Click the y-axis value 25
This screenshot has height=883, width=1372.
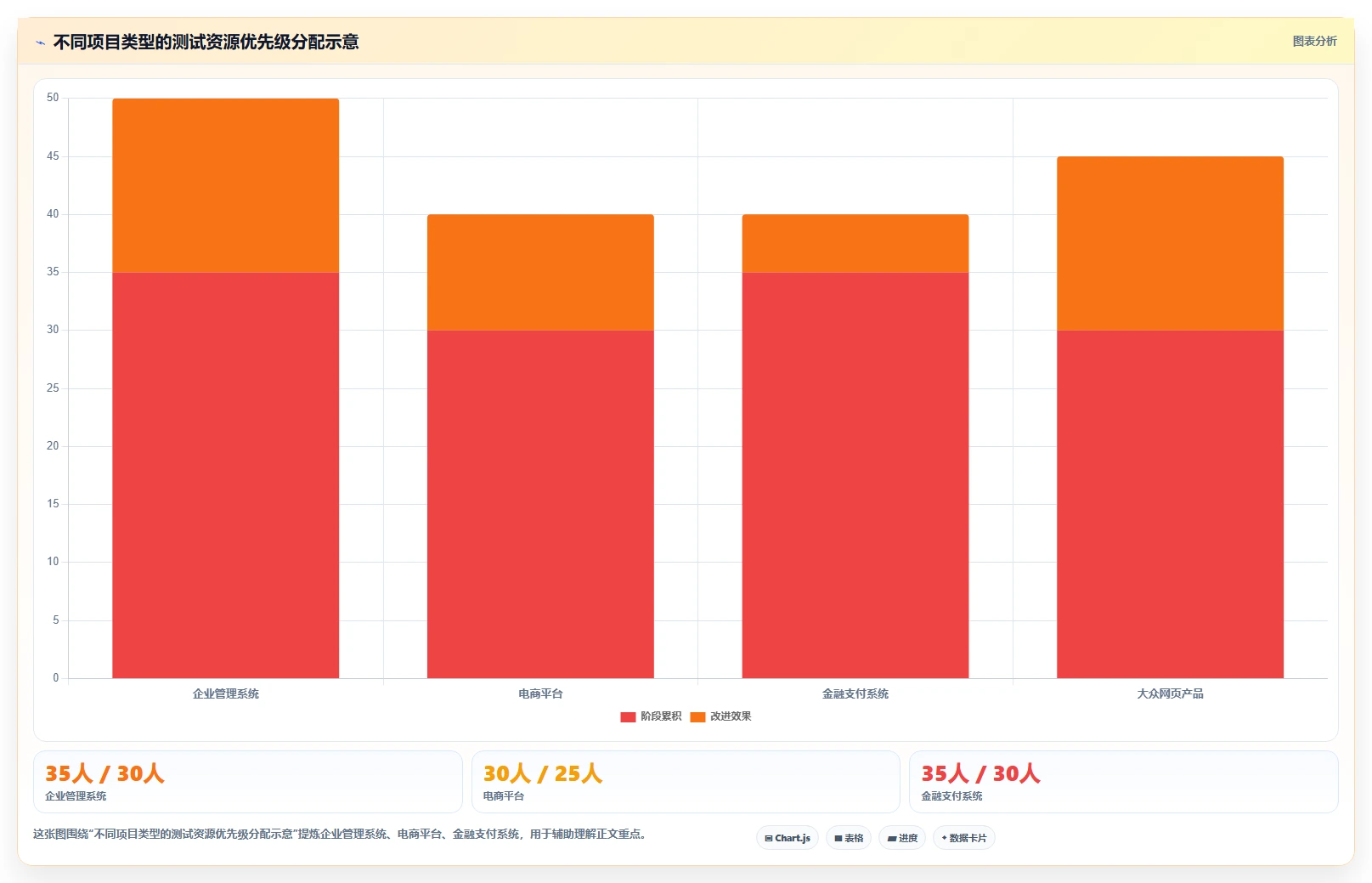tap(53, 388)
